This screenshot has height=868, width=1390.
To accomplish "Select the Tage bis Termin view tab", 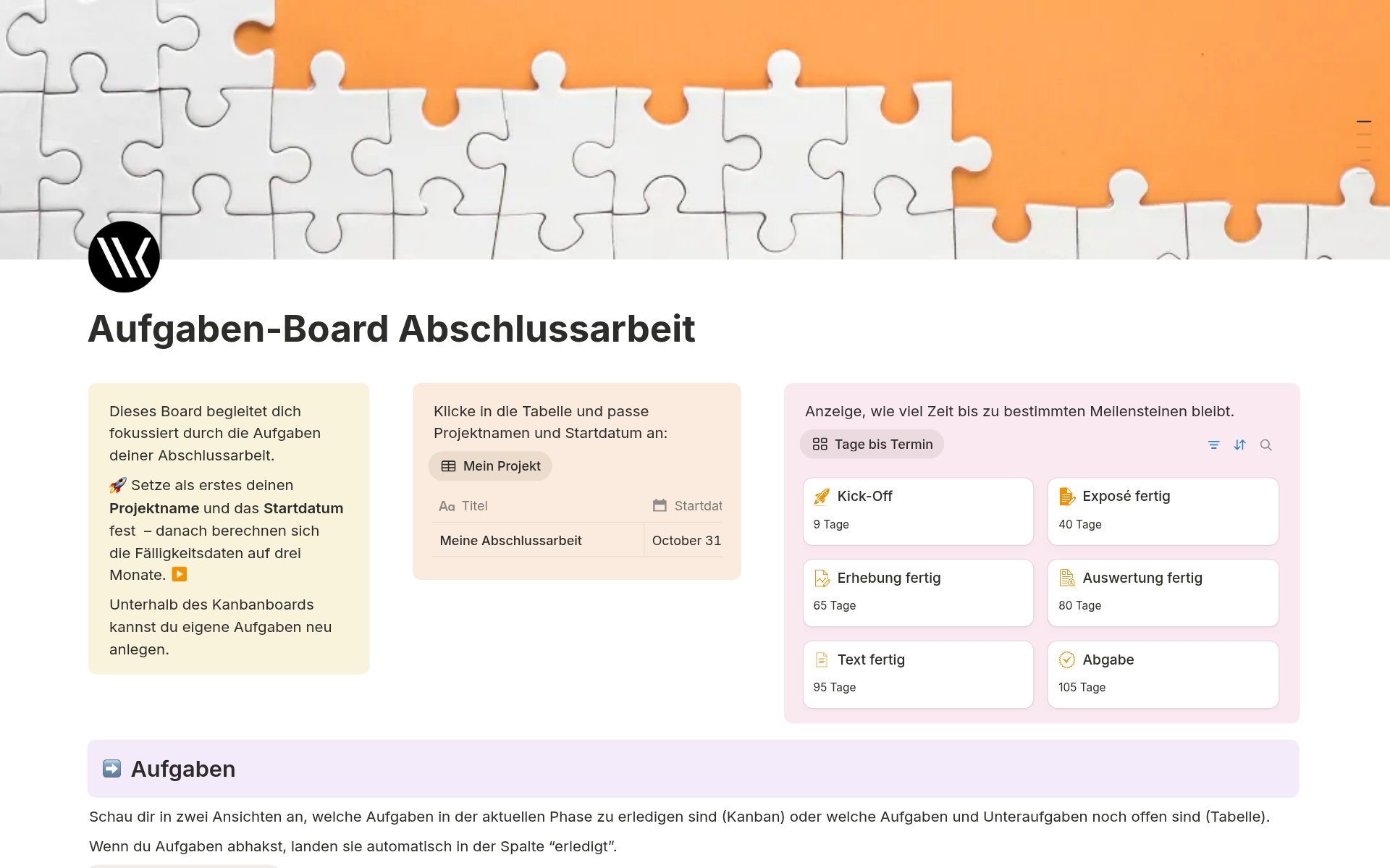I will 872,444.
